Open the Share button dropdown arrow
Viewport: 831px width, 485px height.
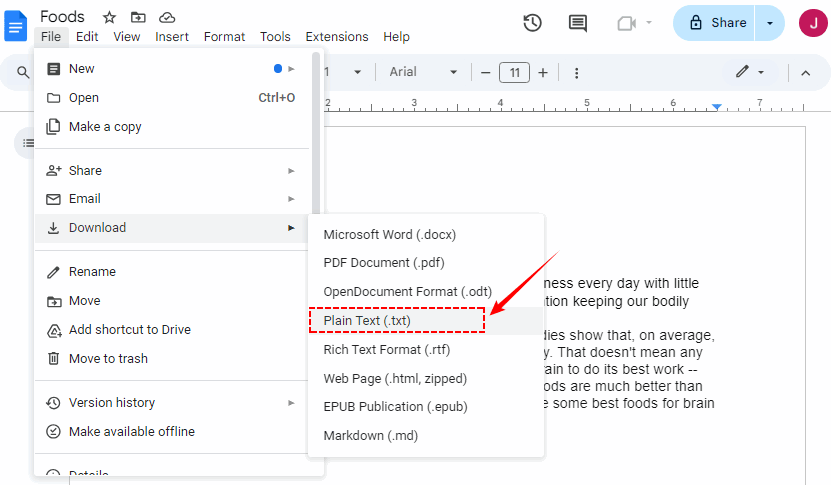[x=770, y=23]
